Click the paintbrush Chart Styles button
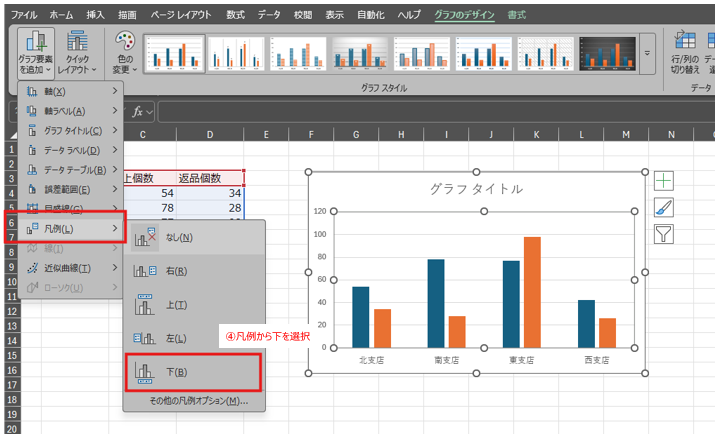 664,208
